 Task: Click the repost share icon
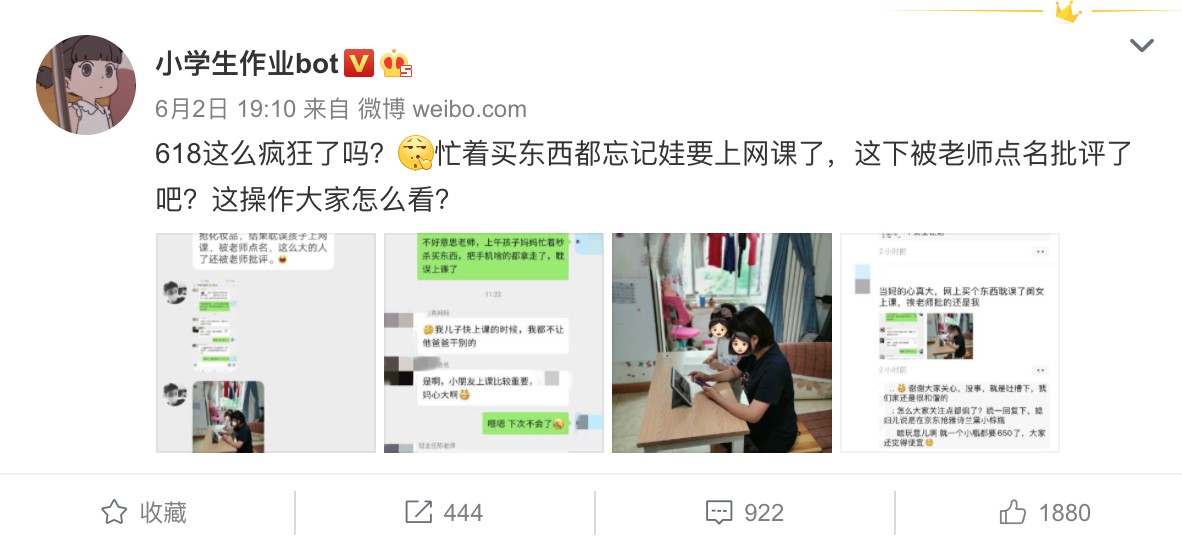point(418,513)
